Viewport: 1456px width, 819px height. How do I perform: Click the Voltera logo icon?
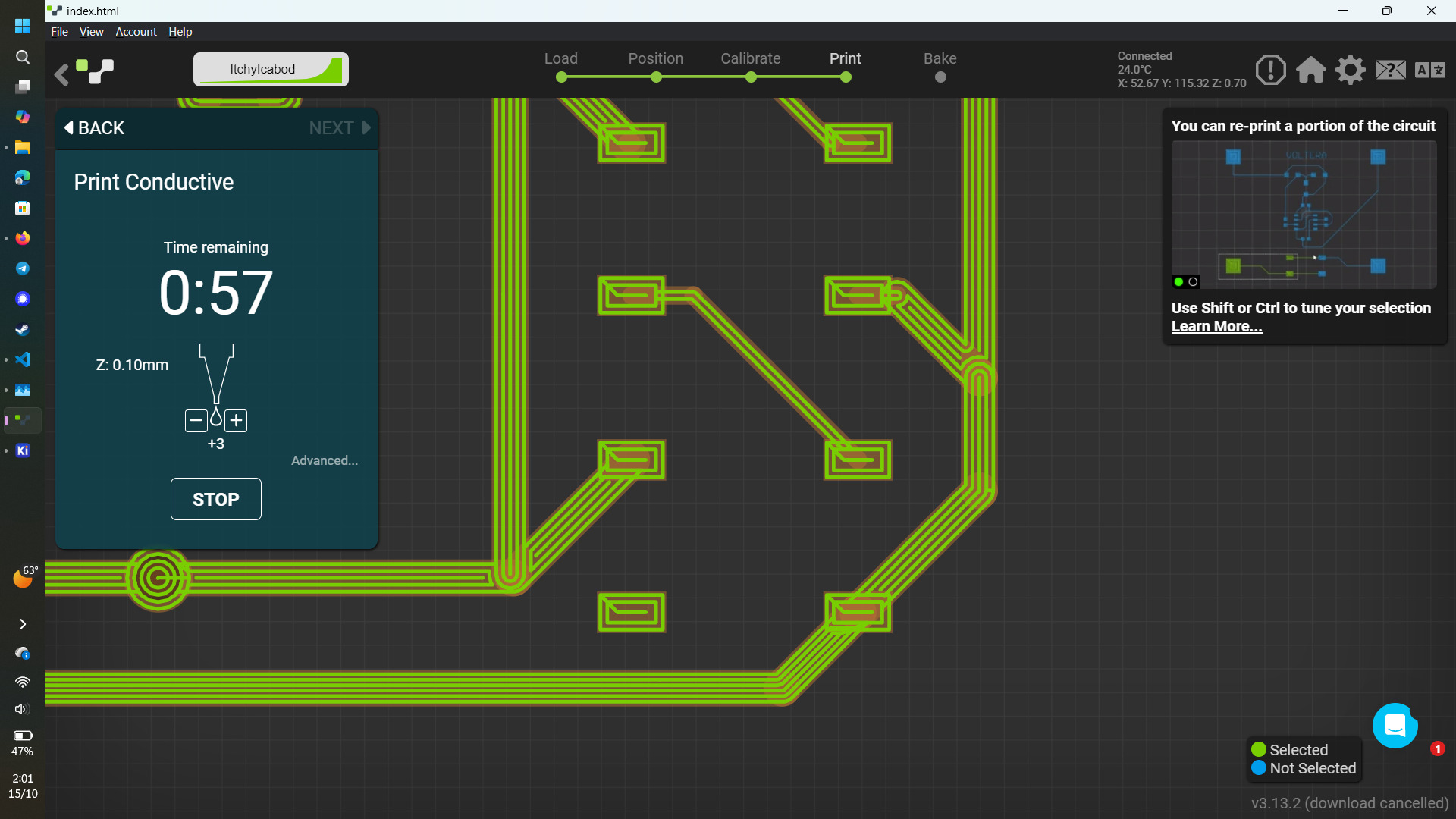tap(95, 71)
